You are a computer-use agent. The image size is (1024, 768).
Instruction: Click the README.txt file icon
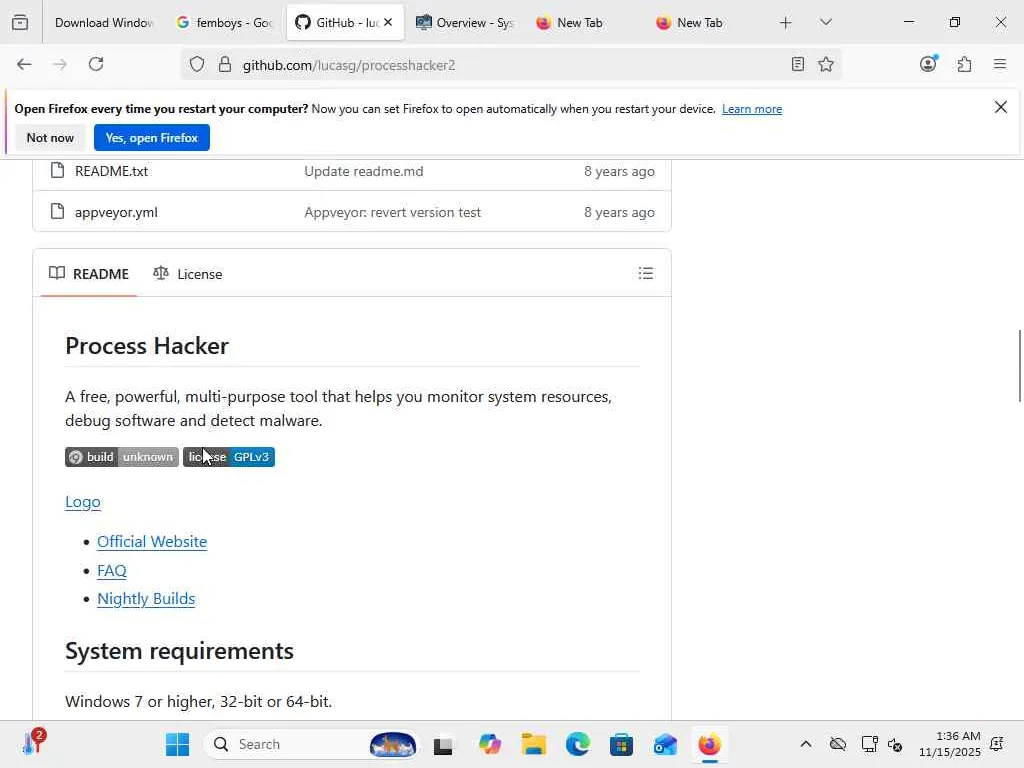57,170
